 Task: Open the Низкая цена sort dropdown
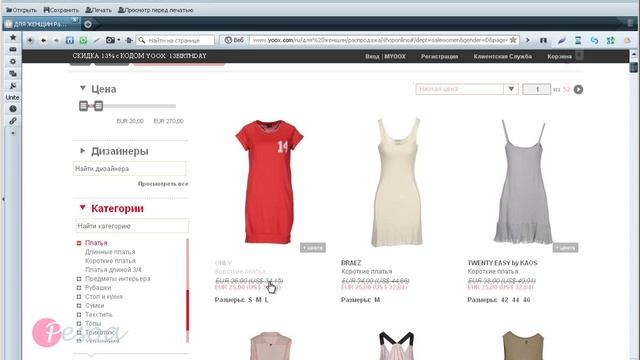(467, 89)
